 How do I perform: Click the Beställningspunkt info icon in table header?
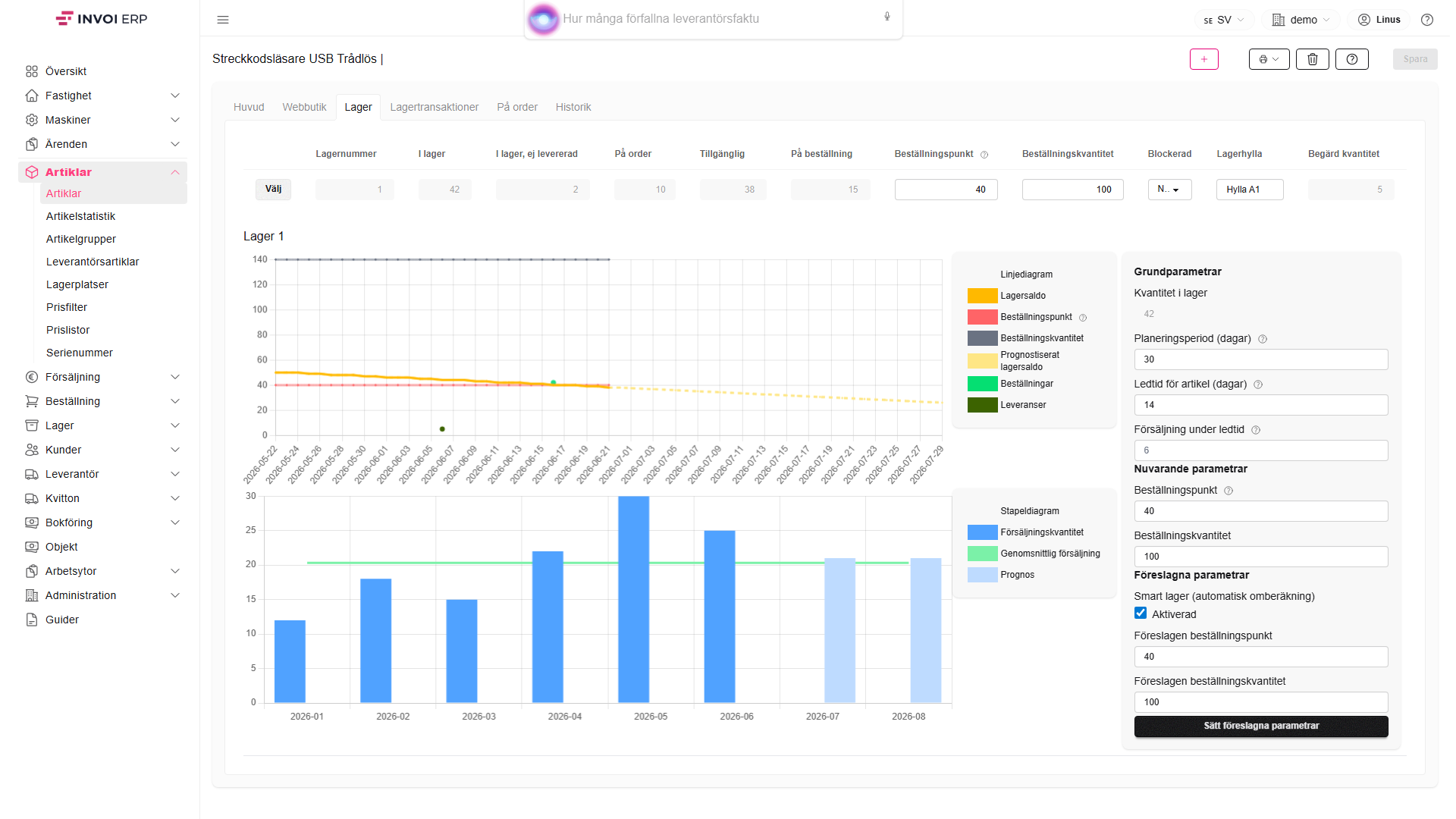(984, 155)
